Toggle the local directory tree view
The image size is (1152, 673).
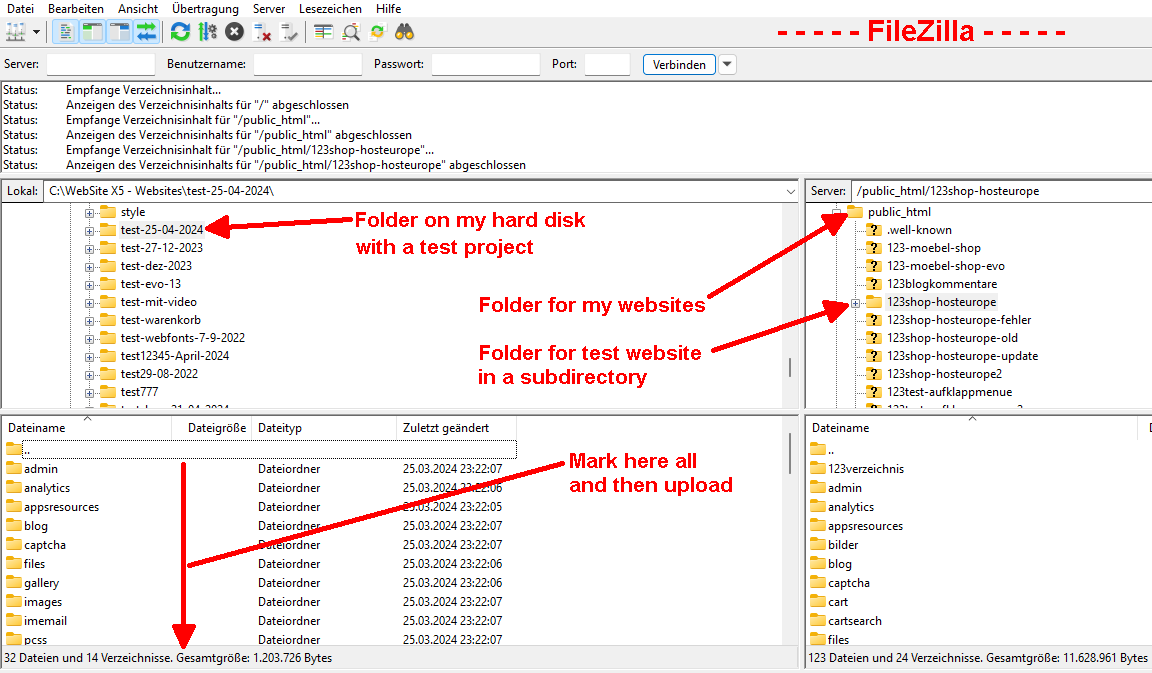click(x=92, y=32)
